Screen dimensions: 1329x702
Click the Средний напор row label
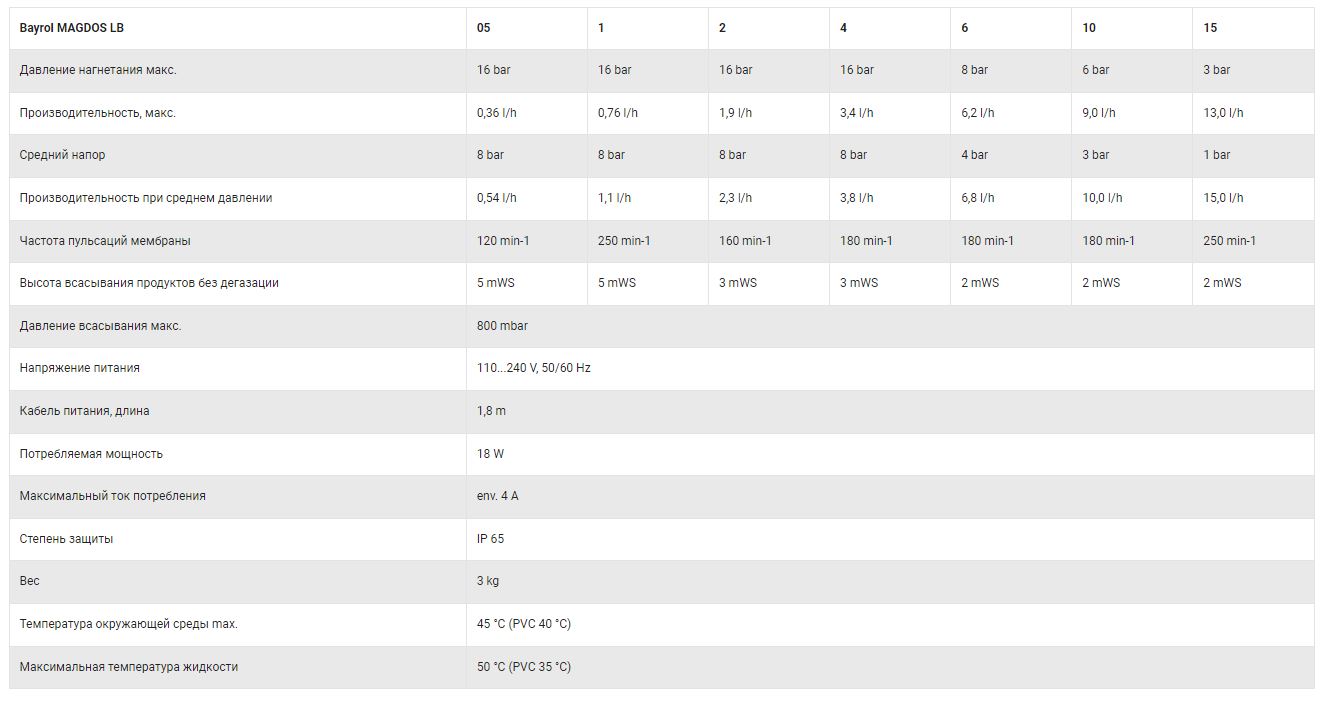click(62, 155)
